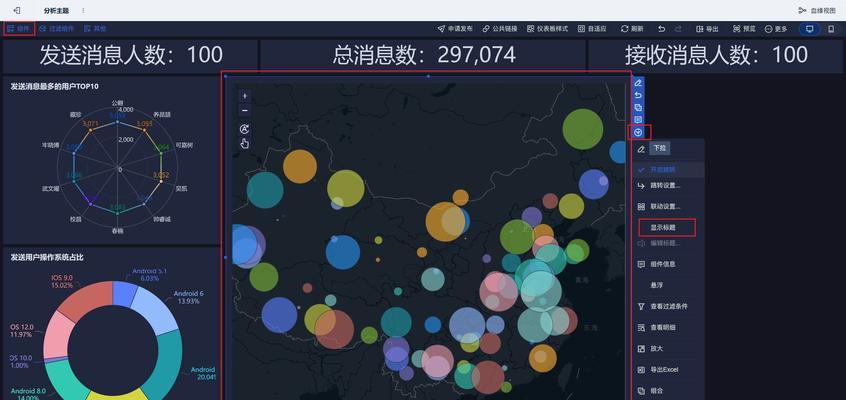Open the 血缘视图 lineage view
Screen dimensions: 846x400
pos(817,10)
